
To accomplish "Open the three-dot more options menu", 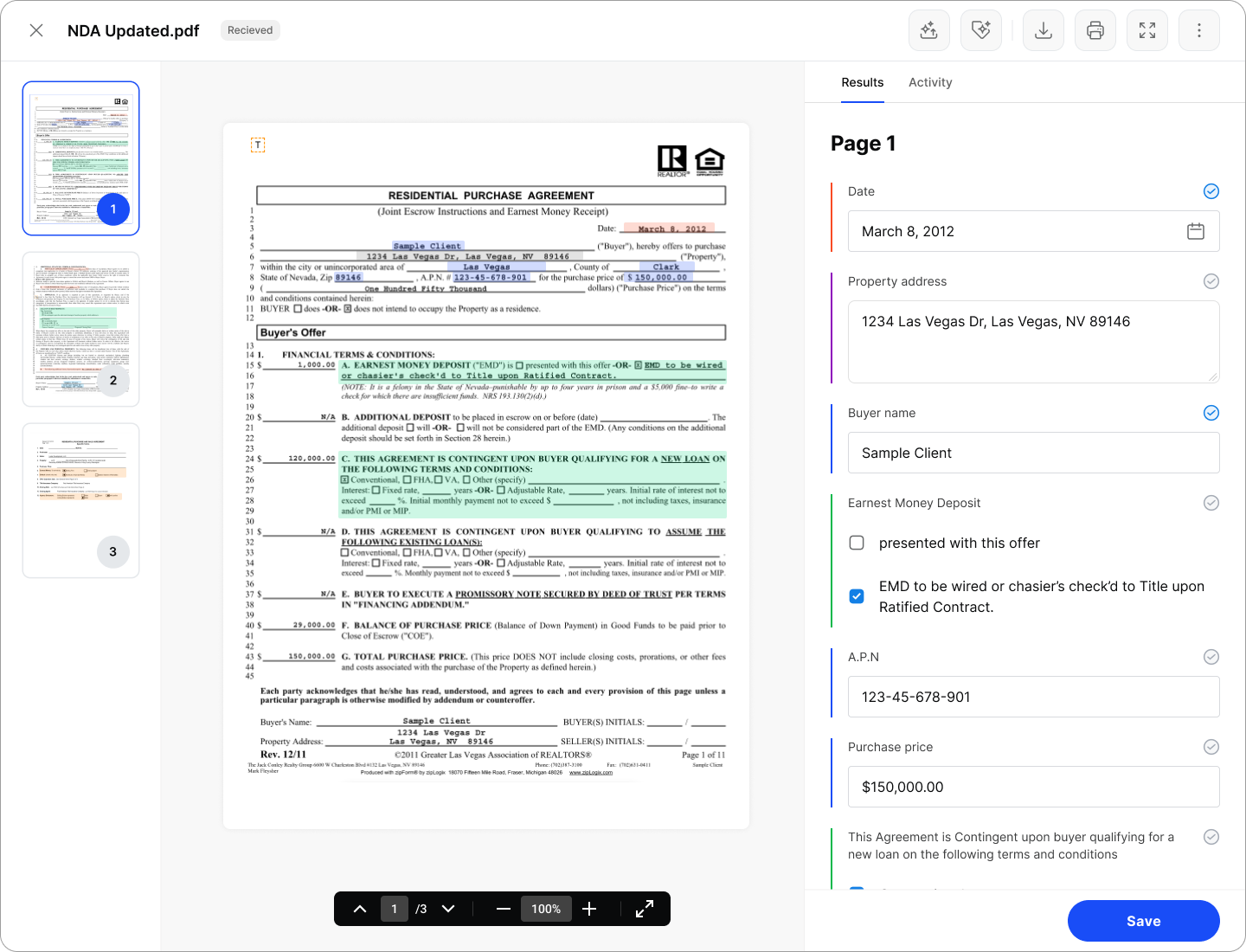I will pyautogui.click(x=1199, y=31).
